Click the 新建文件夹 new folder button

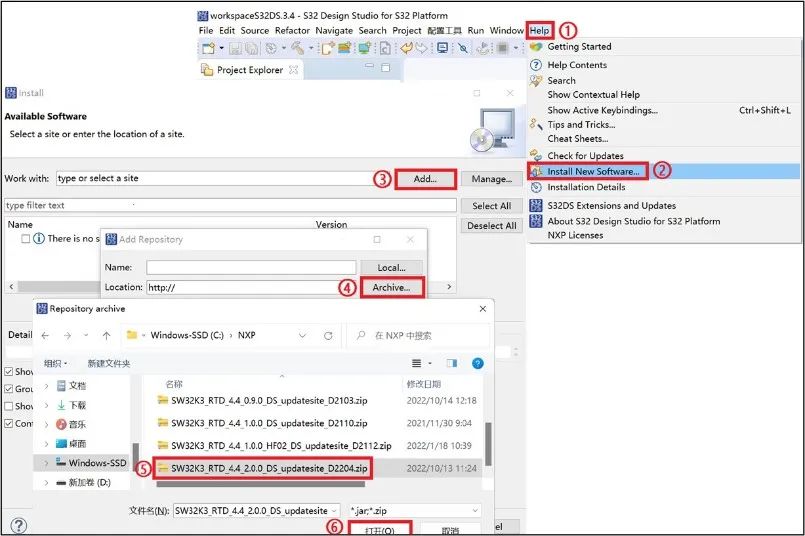click(109, 363)
